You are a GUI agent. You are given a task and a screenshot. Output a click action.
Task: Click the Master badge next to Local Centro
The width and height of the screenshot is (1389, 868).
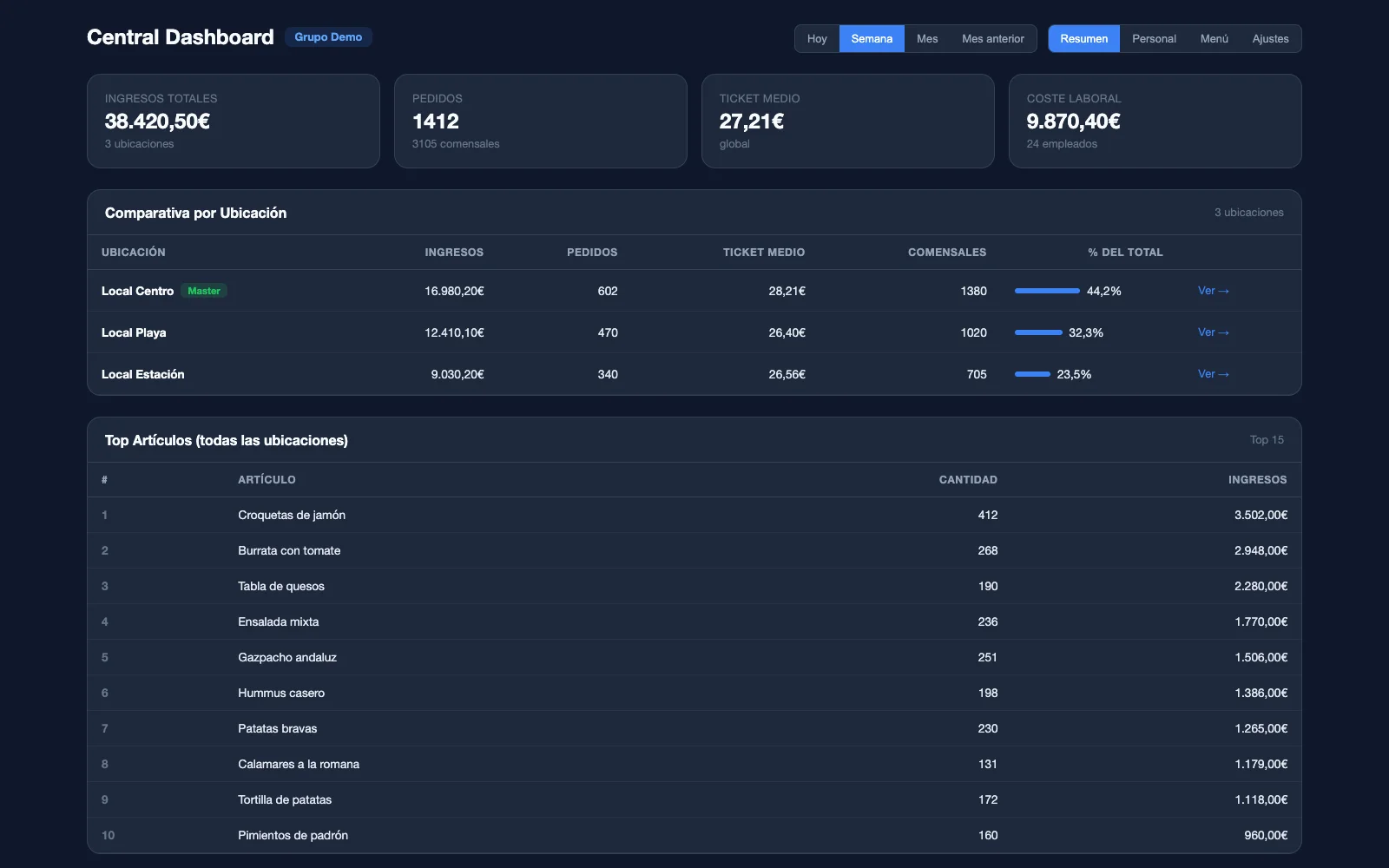pyautogui.click(x=204, y=291)
